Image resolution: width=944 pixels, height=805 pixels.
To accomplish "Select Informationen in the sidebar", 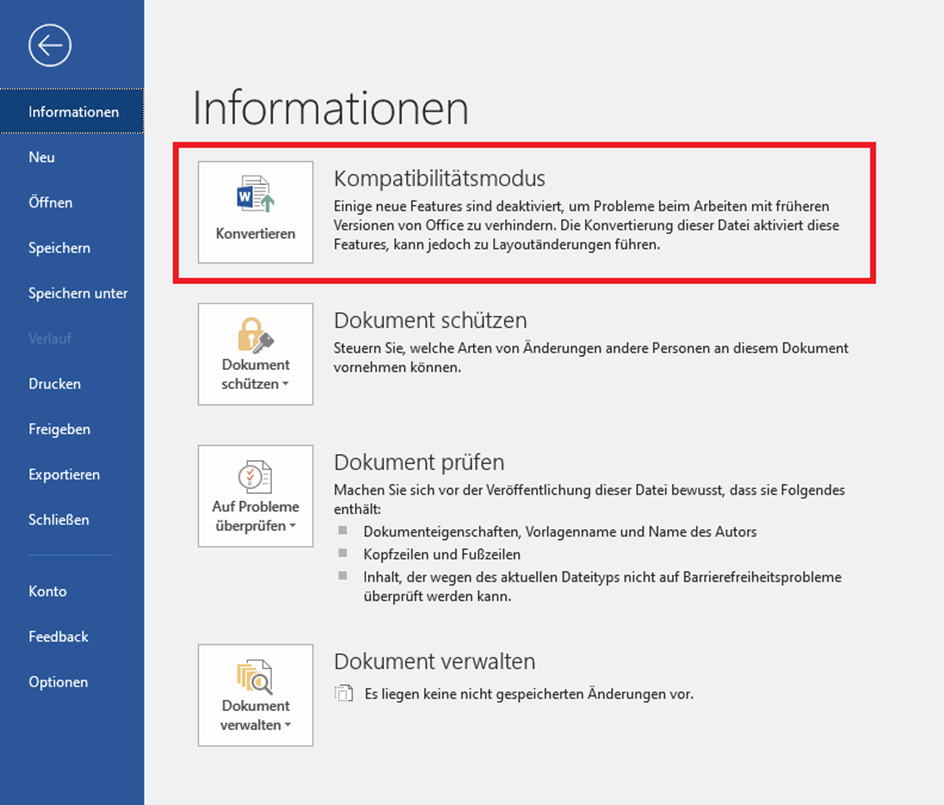I will (x=73, y=112).
